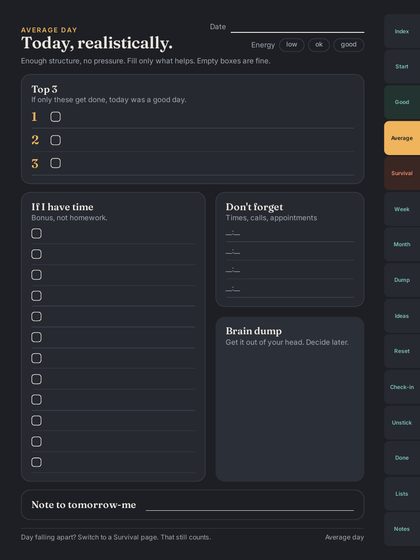Open the Check-in tab

402,387
